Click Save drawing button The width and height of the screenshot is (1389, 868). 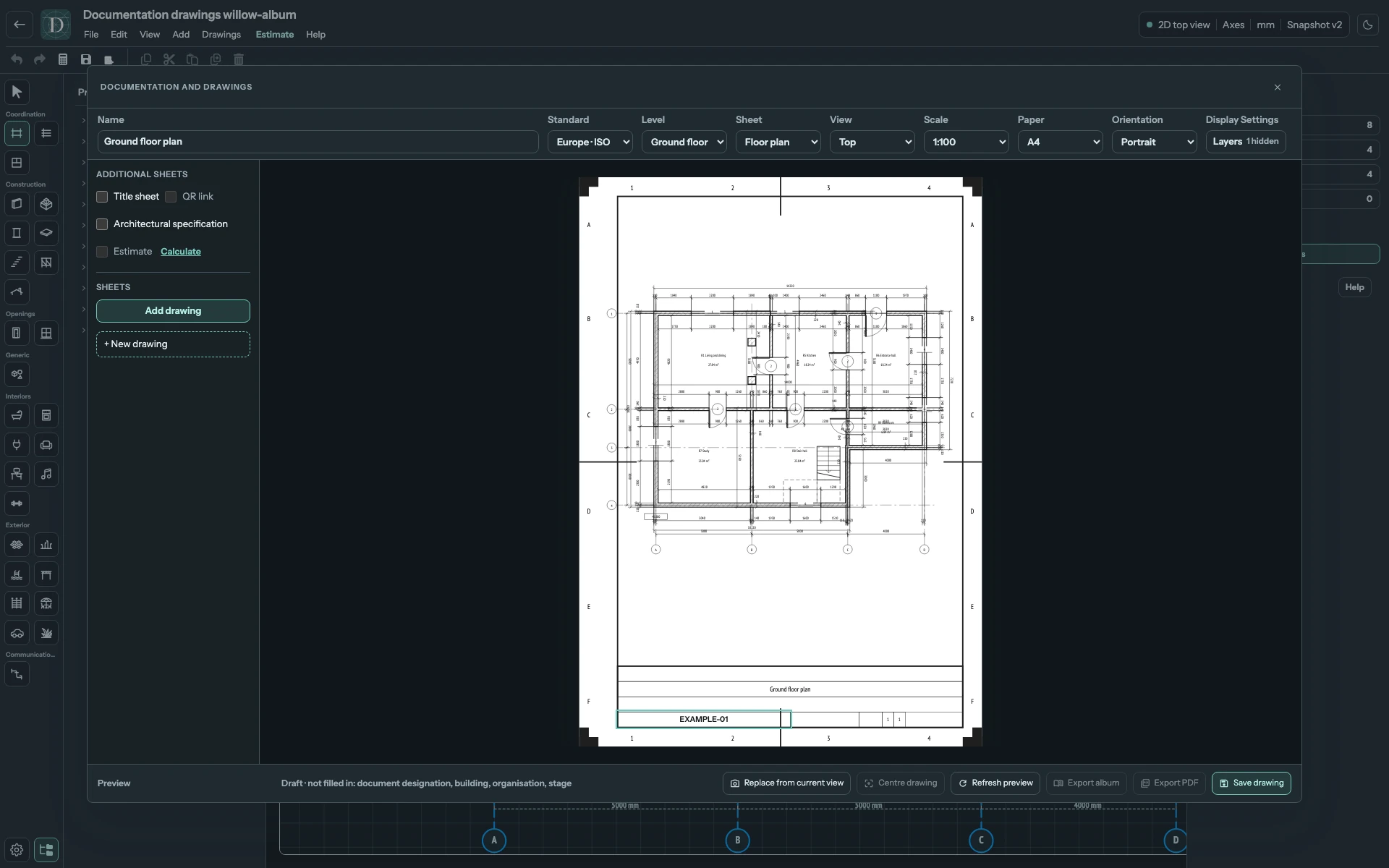coord(1252,783)
